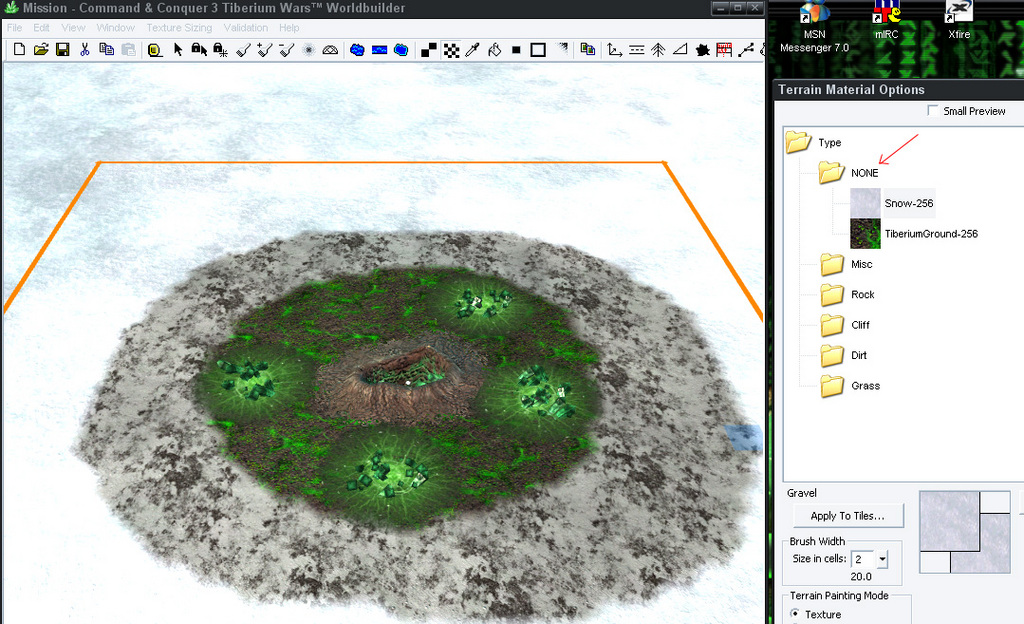Viewport: 1024px width, 624px height.
Task: Select the brush with minus sign tool
Action: pyautogui.click(x=287, y=50)
